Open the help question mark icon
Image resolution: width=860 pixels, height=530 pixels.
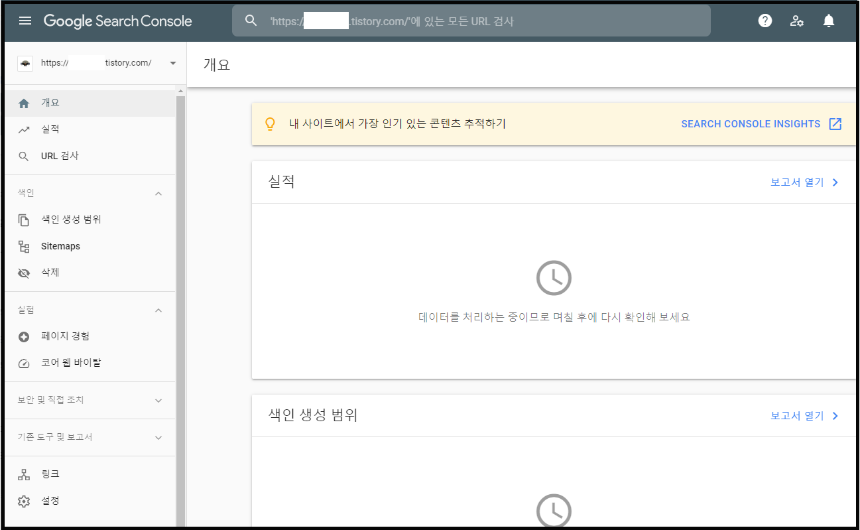(765, 21)
